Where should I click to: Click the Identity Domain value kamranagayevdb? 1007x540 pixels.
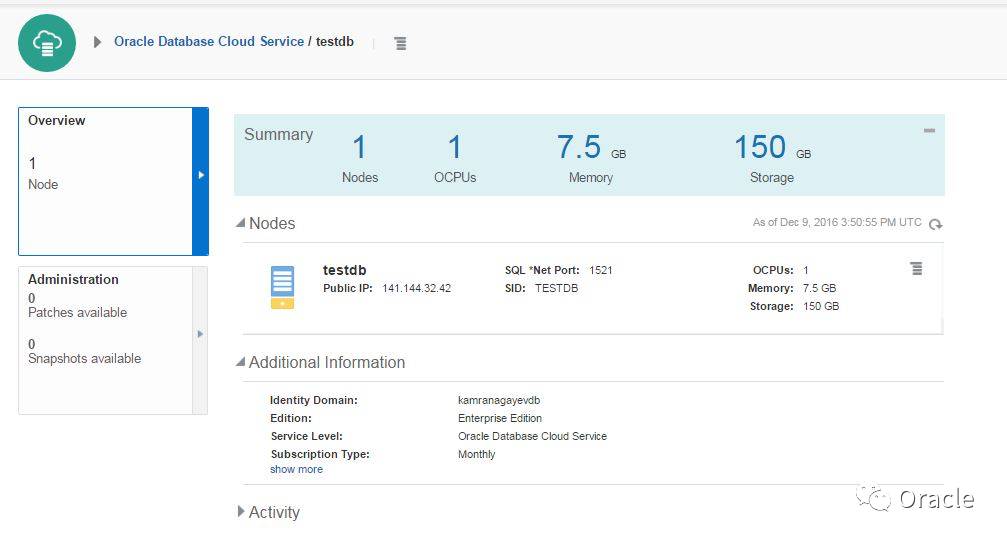click(499, 400)
